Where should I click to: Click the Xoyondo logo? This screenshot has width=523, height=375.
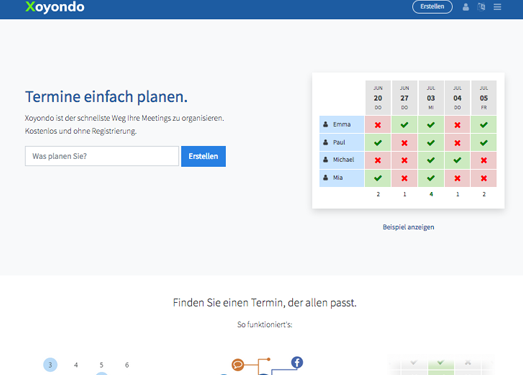[x=55, y=7]
